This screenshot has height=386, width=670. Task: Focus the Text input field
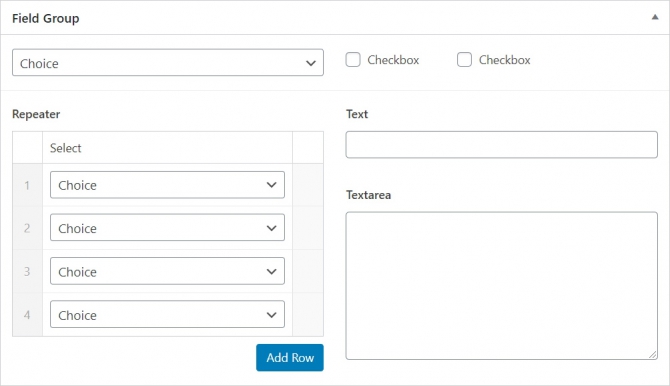point(501,144)
